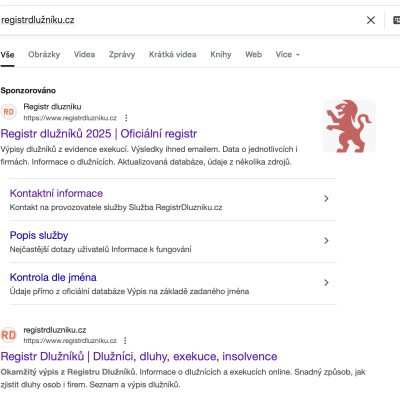Switch to the Knihy tab
400x400 pixels.
coord(221,54)
